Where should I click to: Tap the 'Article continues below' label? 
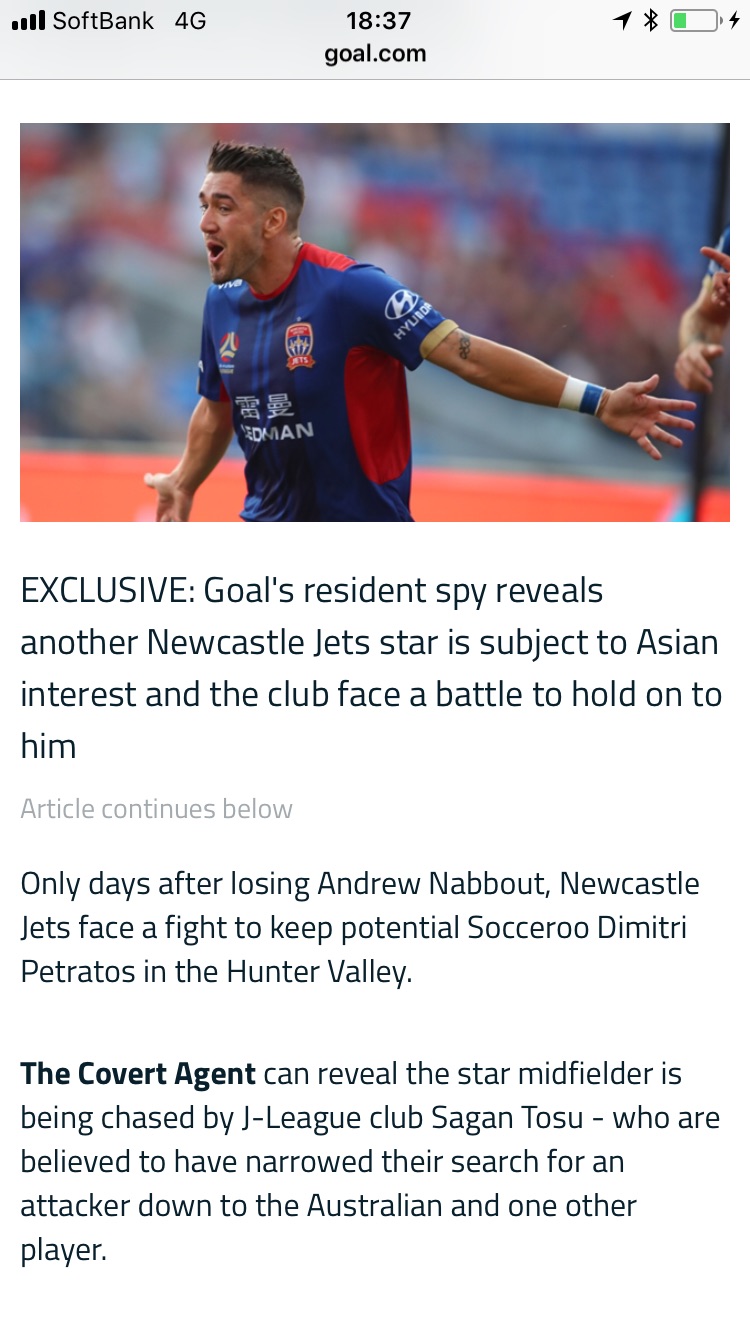click(156, 808)
